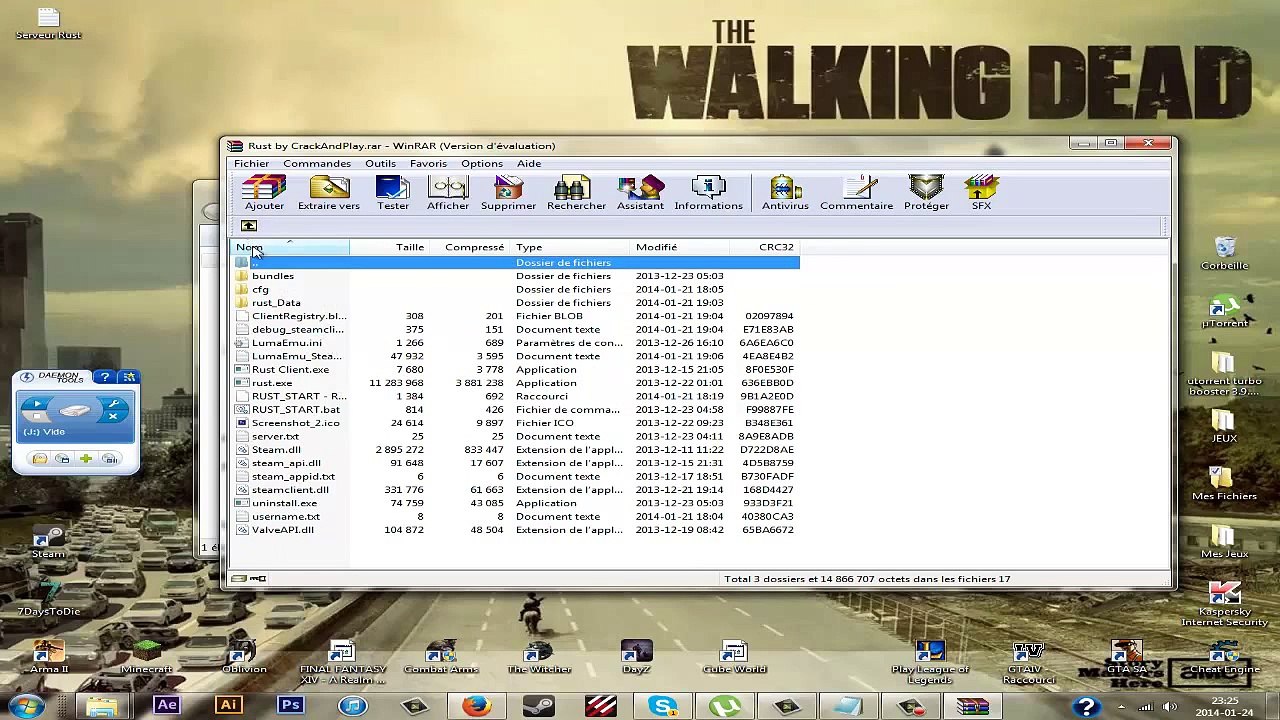
Task: Open the Cube World desktop shortcut
Action: click(x=734, y=656)
